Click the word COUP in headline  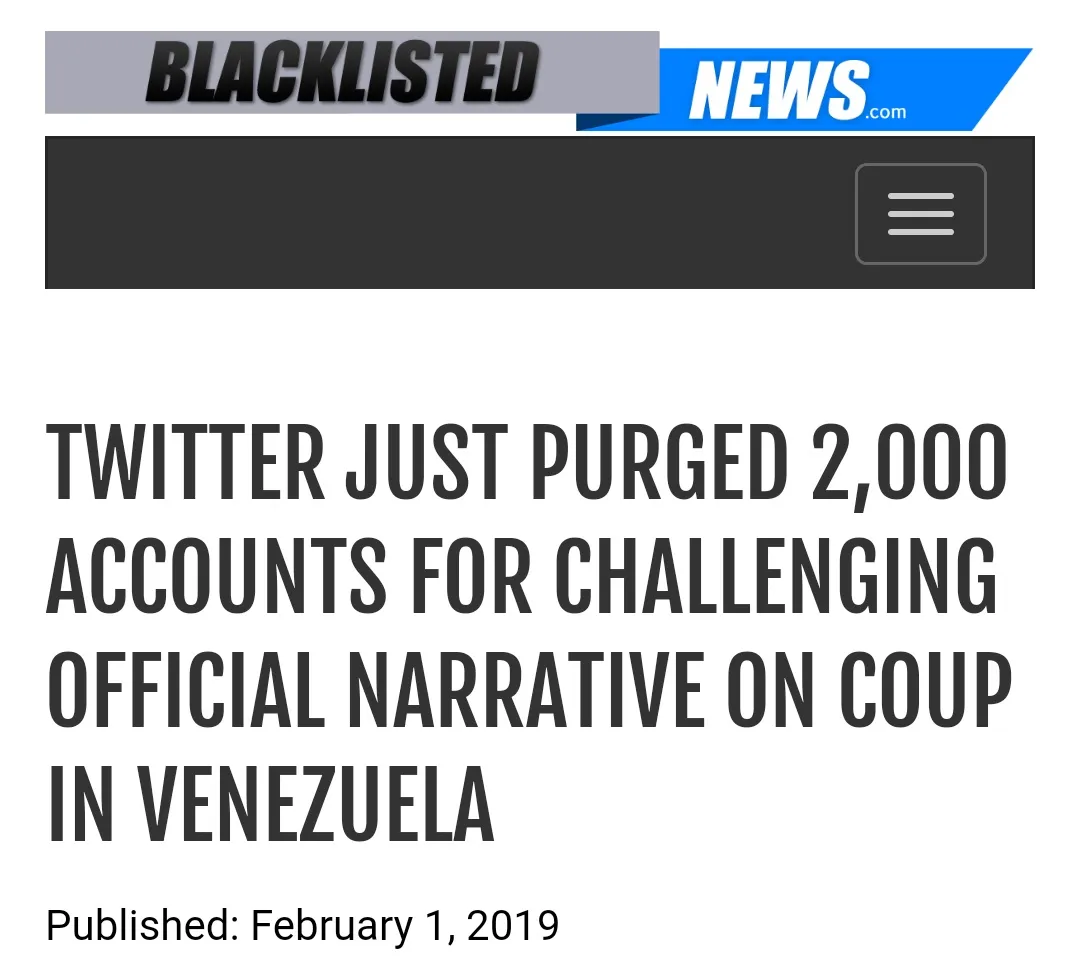pos(925,693)
